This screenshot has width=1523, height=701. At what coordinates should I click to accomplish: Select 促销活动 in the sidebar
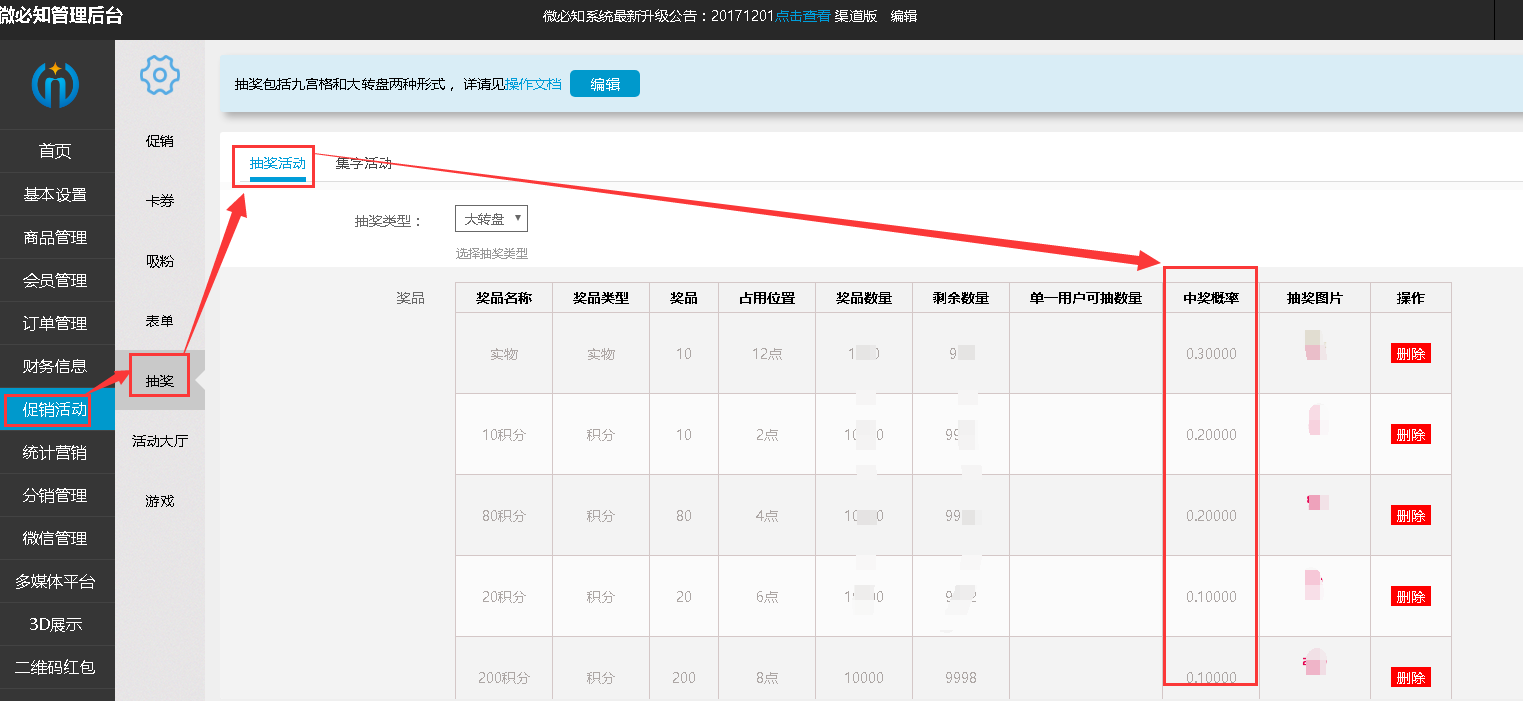click(56, 409)
